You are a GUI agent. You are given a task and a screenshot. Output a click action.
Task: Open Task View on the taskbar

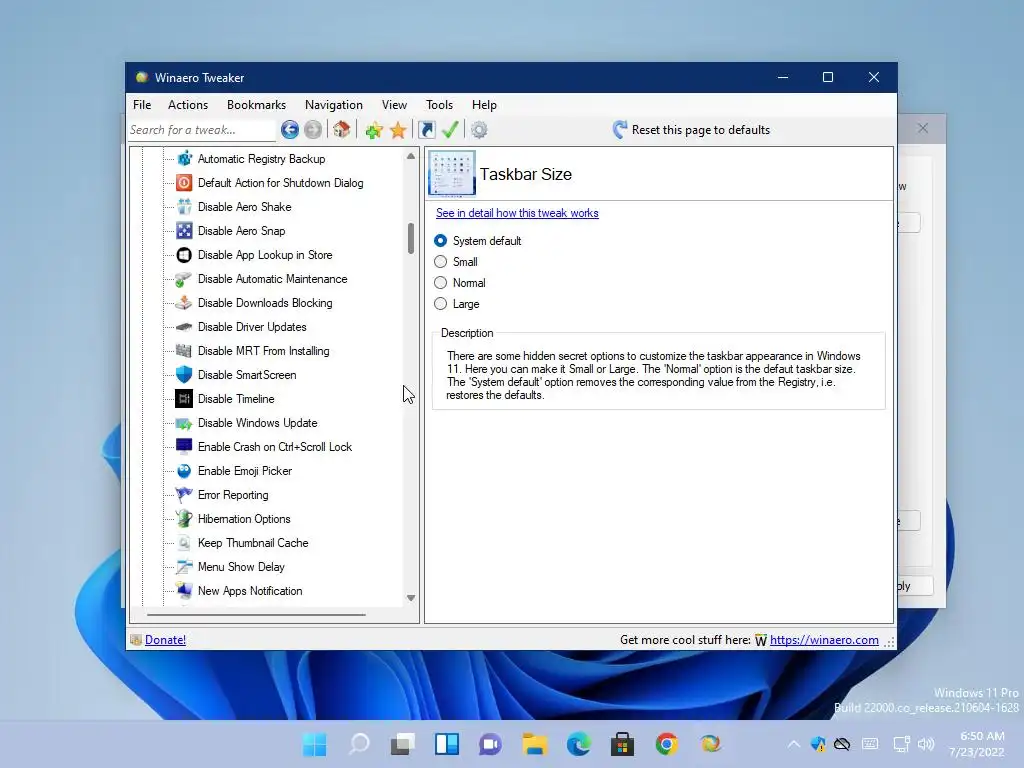coord(402,744)
